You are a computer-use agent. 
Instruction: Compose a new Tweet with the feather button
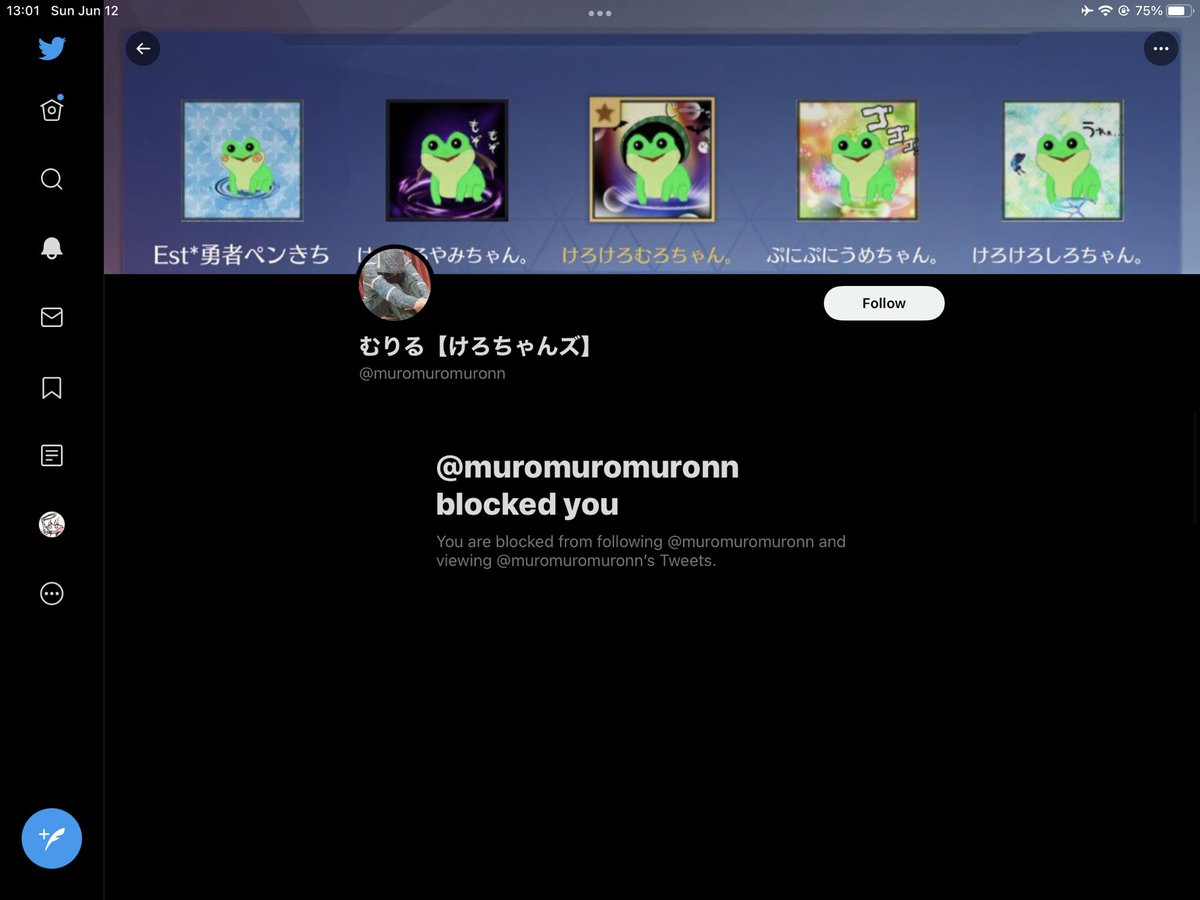(52, 838)
